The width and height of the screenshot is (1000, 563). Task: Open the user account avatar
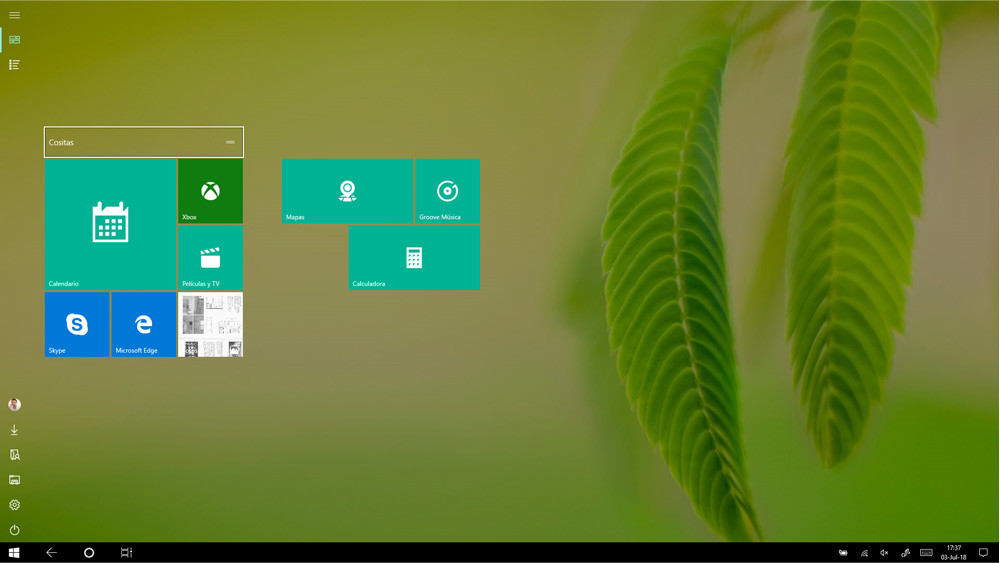click(14, 404)
